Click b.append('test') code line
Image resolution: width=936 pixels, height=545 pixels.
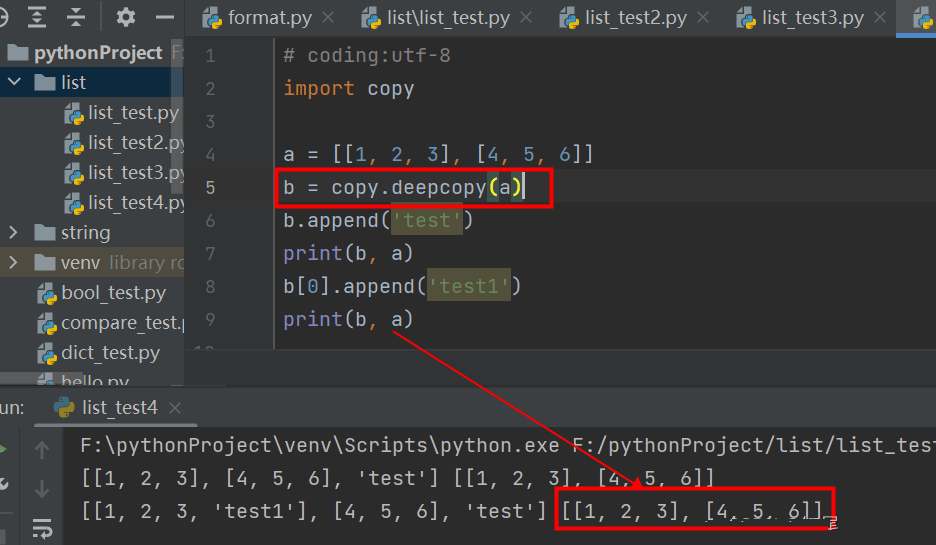378,220
